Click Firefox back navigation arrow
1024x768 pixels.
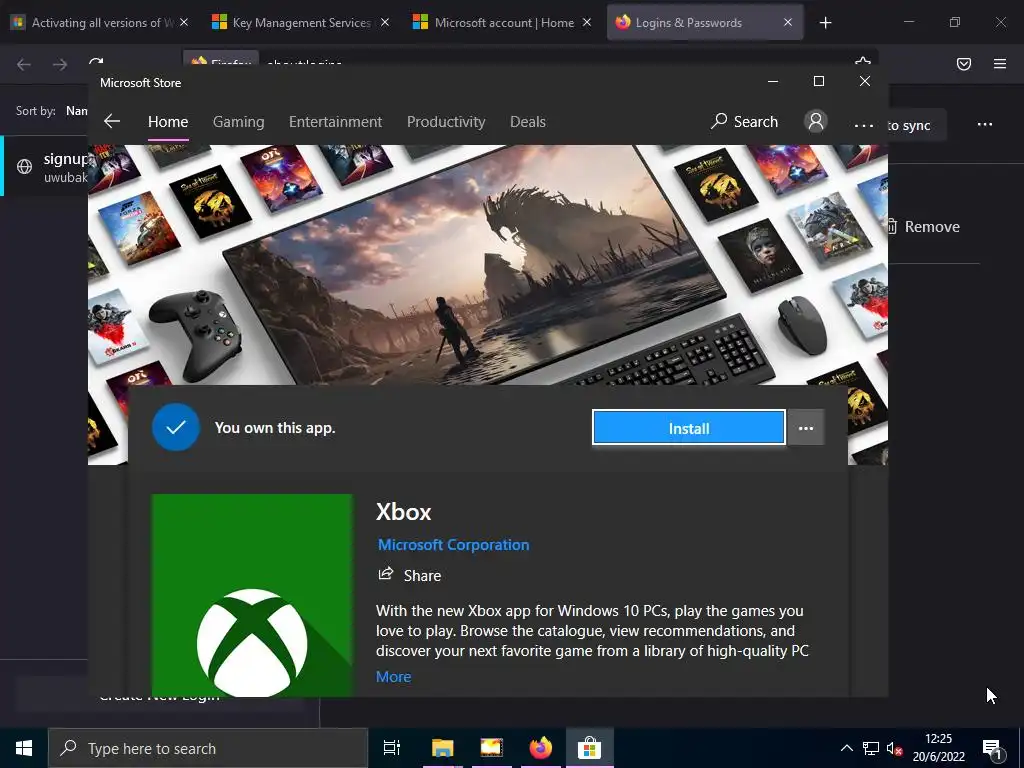[24, 64]
